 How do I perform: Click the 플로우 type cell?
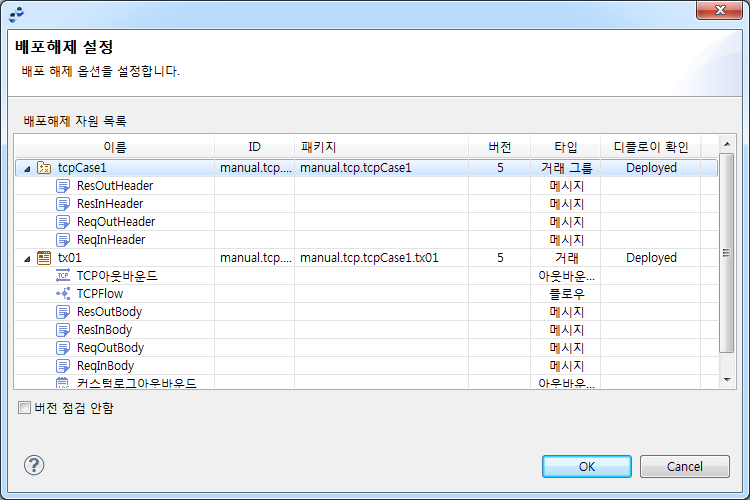pyautogui.click(x=566, y=294)
